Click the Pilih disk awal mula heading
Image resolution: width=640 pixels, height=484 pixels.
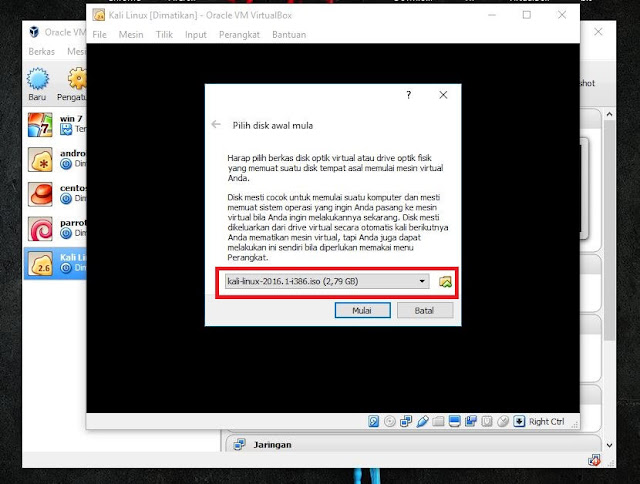(273, 125)
